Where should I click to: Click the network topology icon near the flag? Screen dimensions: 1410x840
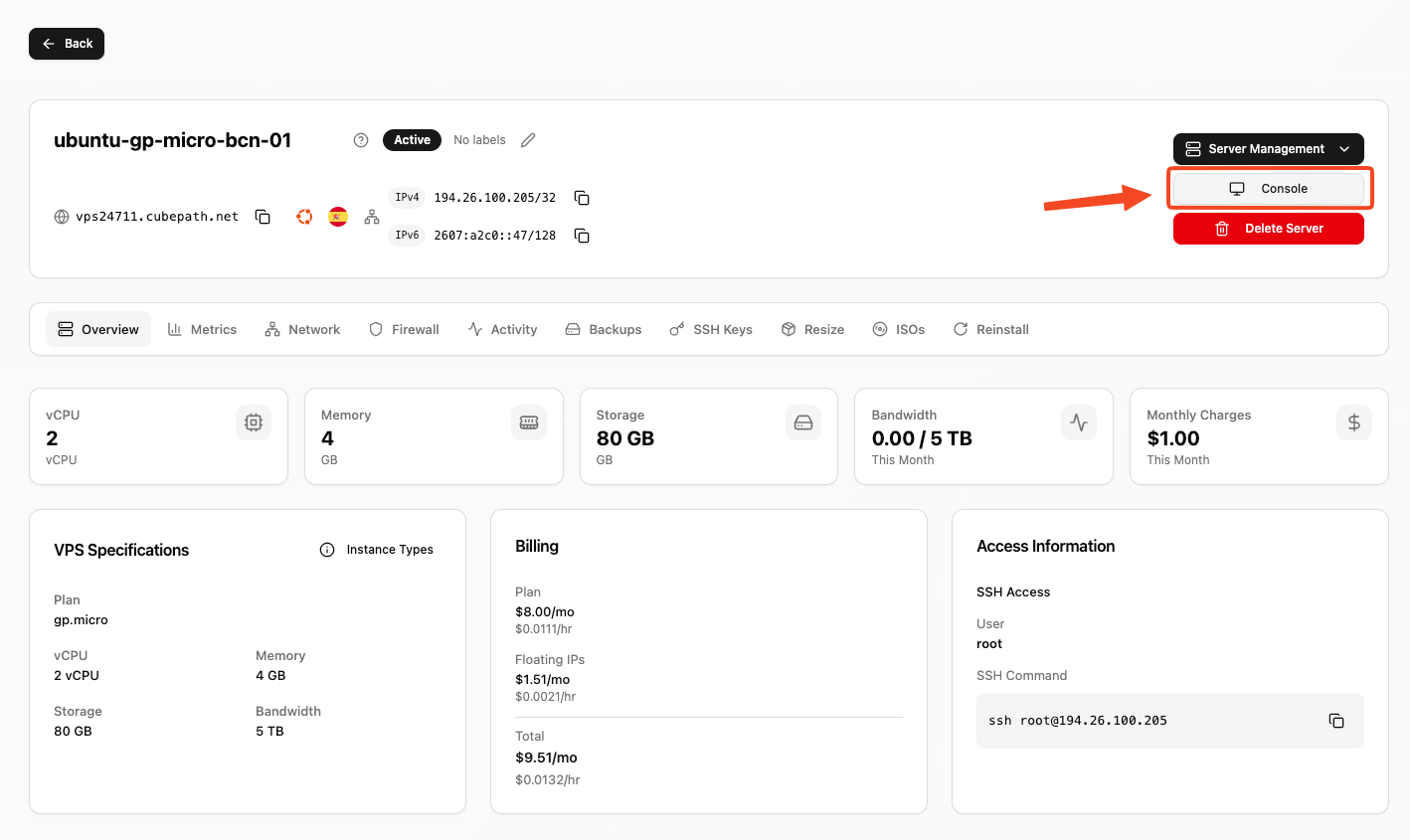(371, 216)
